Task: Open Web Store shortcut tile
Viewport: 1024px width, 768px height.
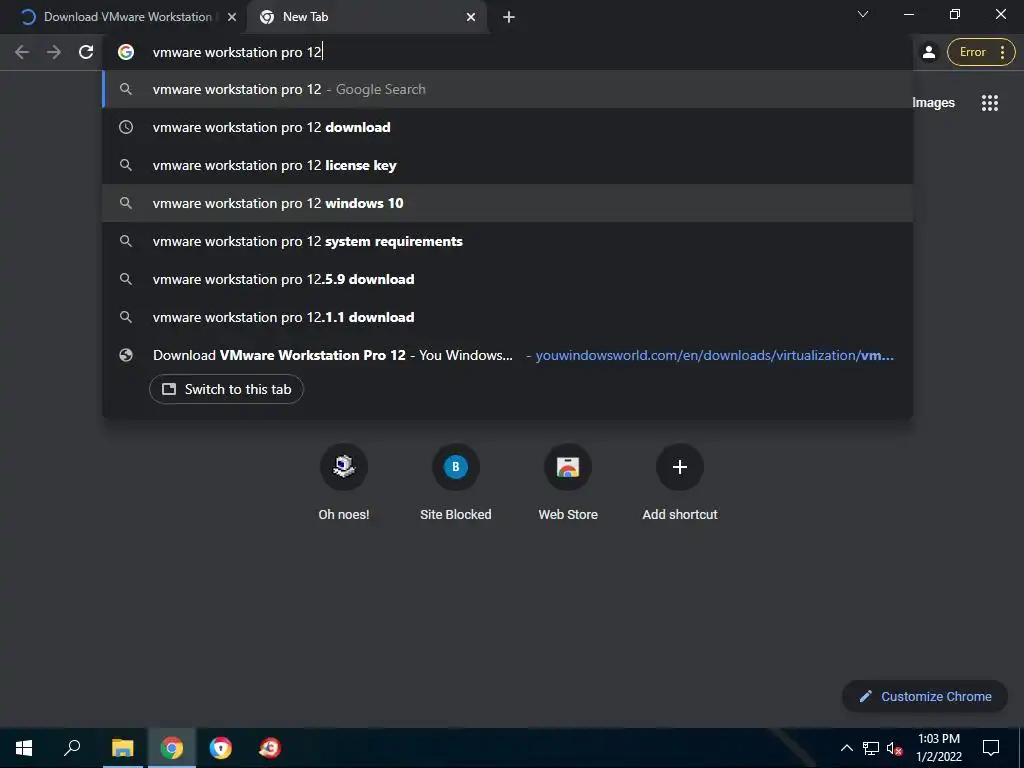Action: [x=568, y=482]
